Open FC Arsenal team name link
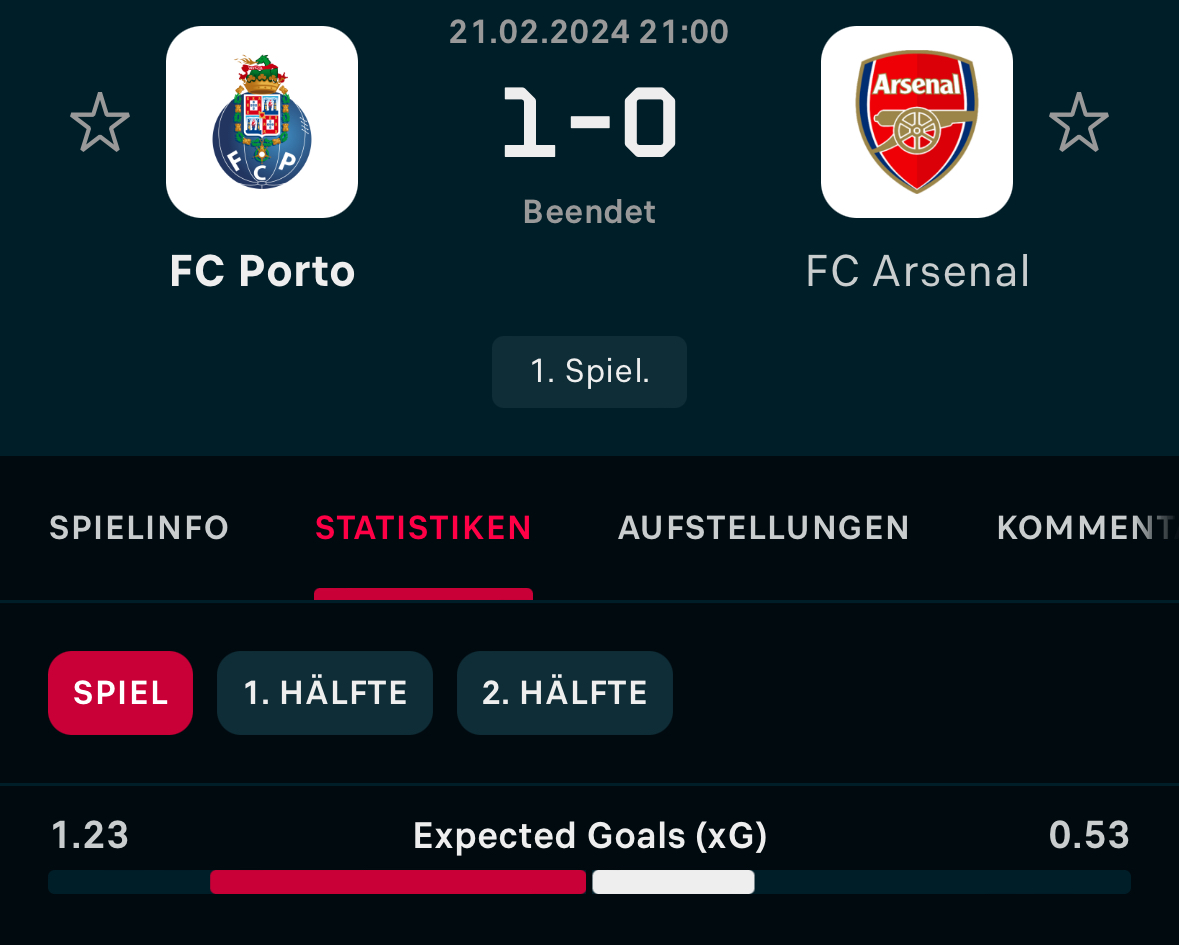This screenshot has height=945, width=1179. tap(917, 271)
